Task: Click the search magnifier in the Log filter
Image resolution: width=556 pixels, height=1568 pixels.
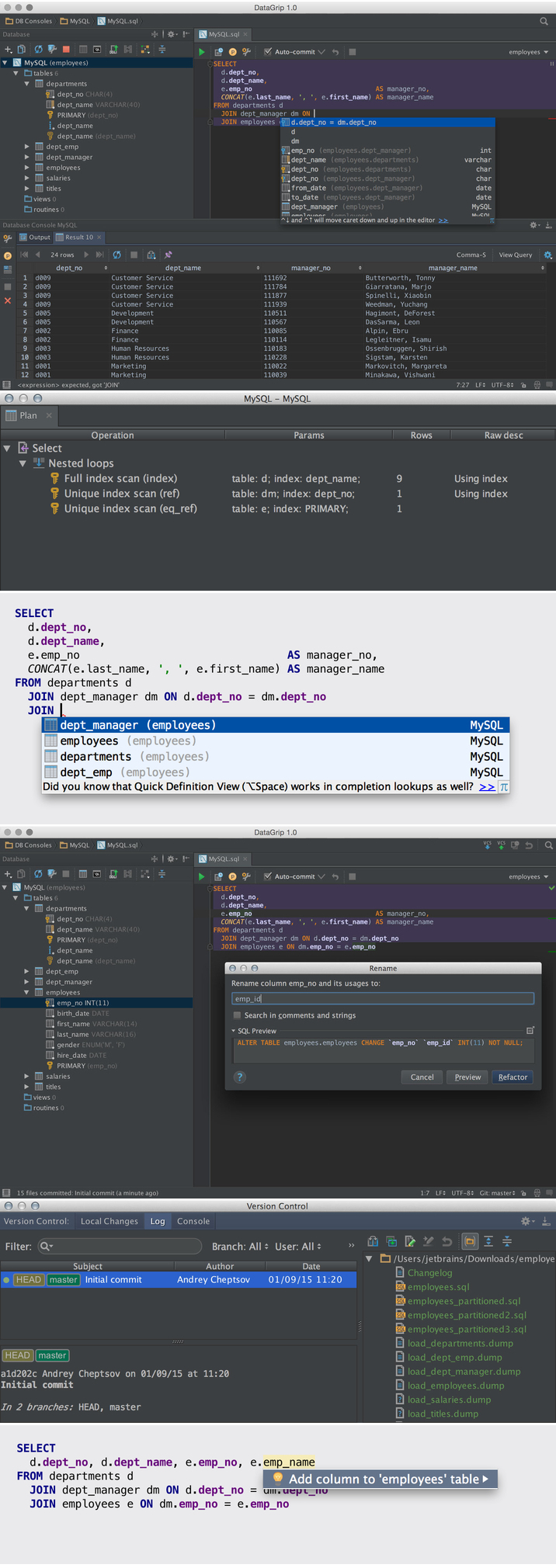Action: coord(45,1246)
